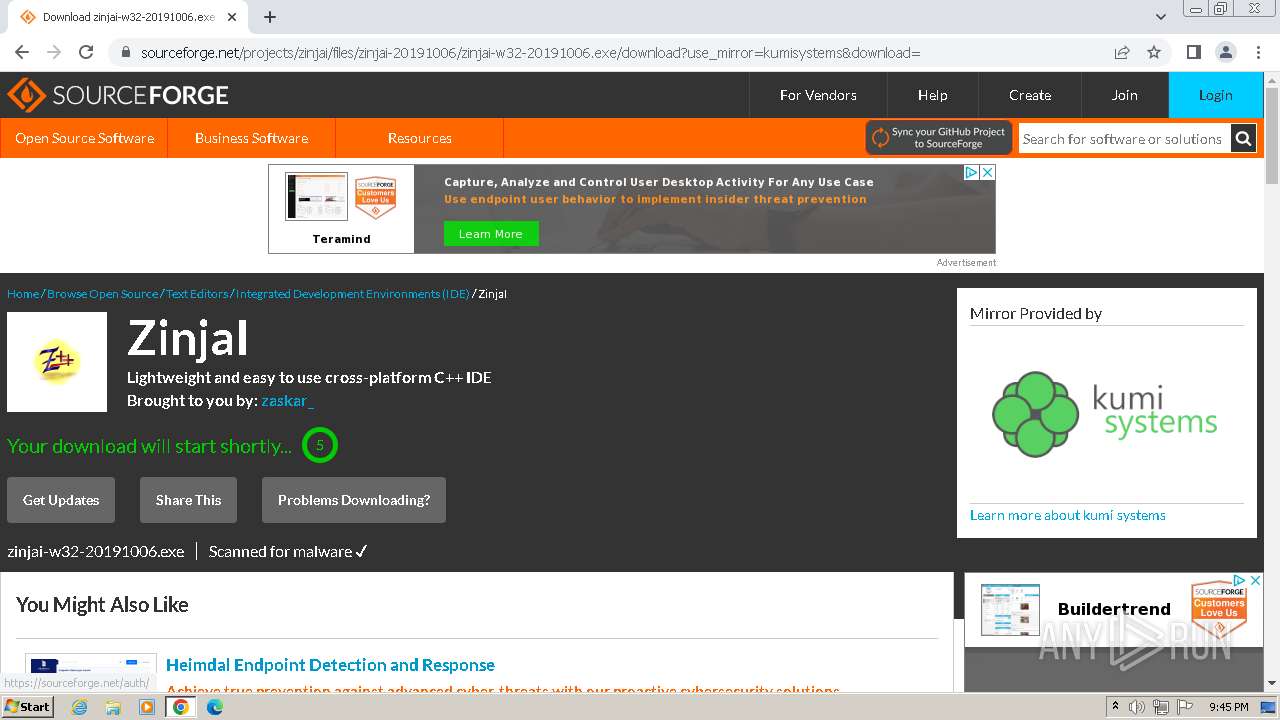1280x720 pixels.
Task: Open Internet Explorer from taskbar
Action: tap(79, 707)
